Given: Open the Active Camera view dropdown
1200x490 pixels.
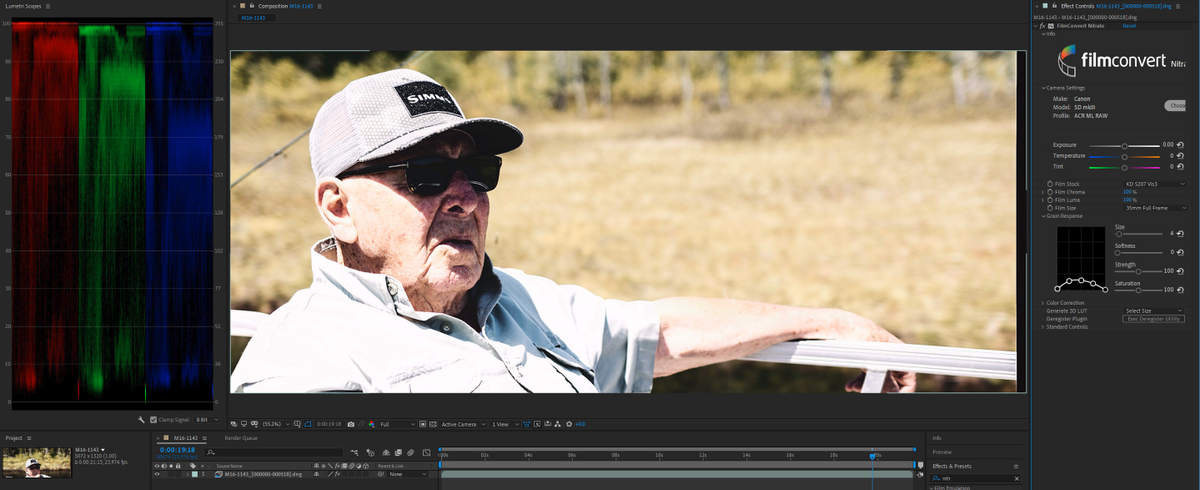Looking at the screenshot, I should [464, 424].
